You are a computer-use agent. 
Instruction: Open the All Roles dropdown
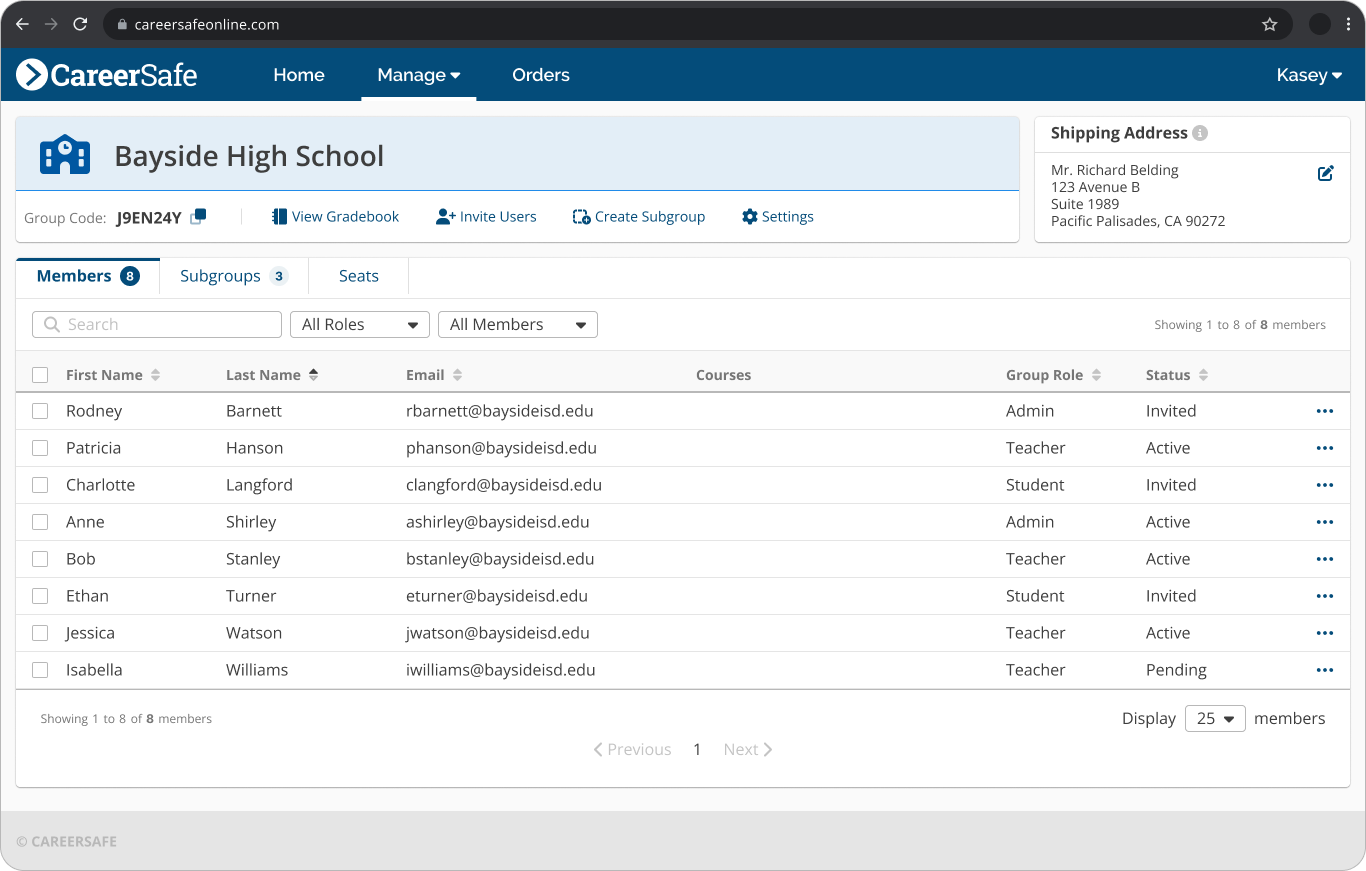point(359,324)
